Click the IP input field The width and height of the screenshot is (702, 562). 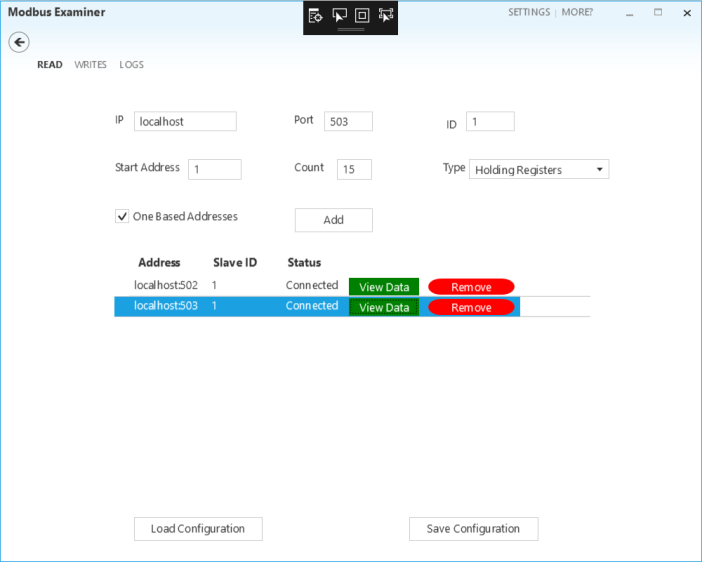click(185, 122)
